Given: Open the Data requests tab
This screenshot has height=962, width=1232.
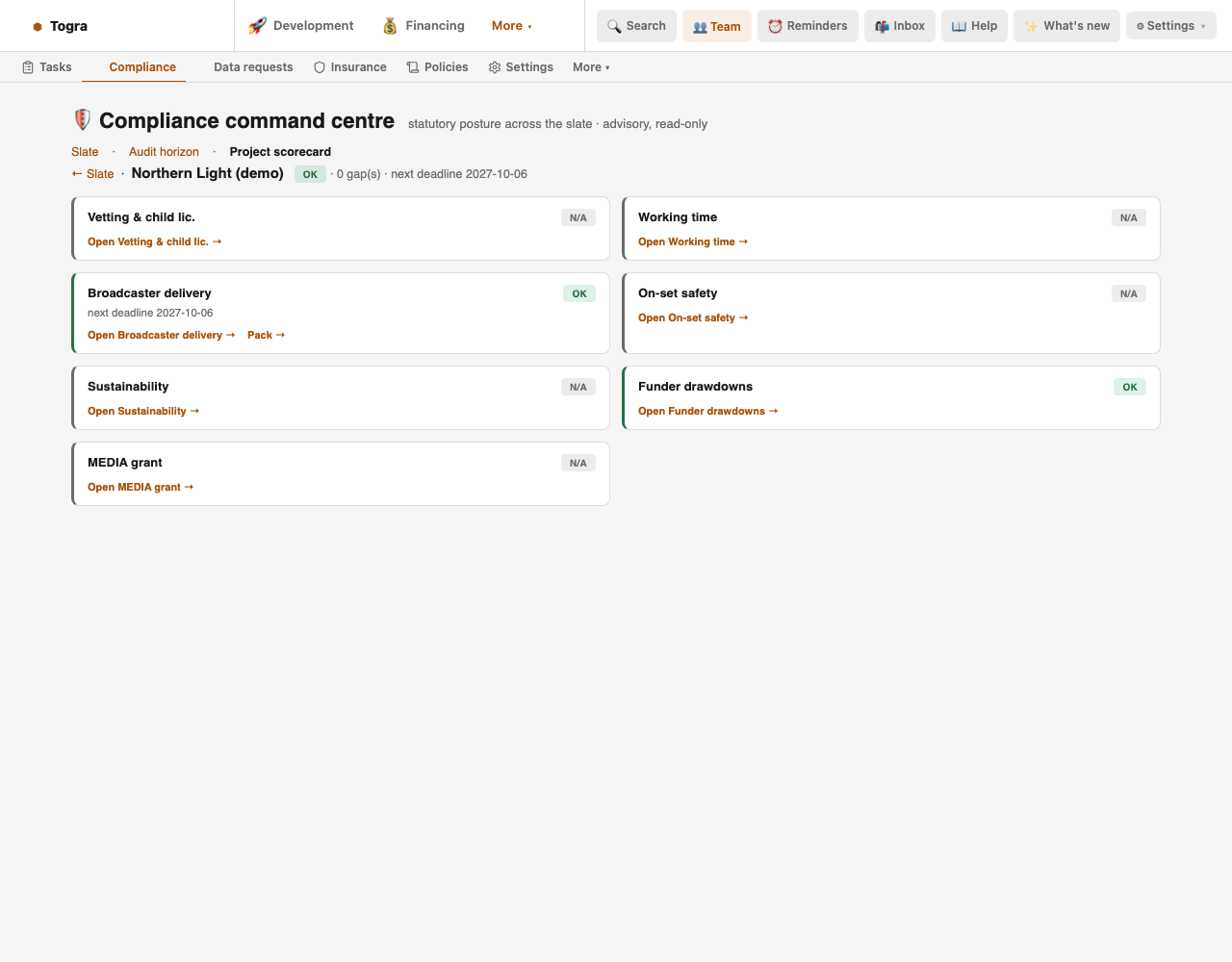Looking at the screenshot, I should pos(253,67).
